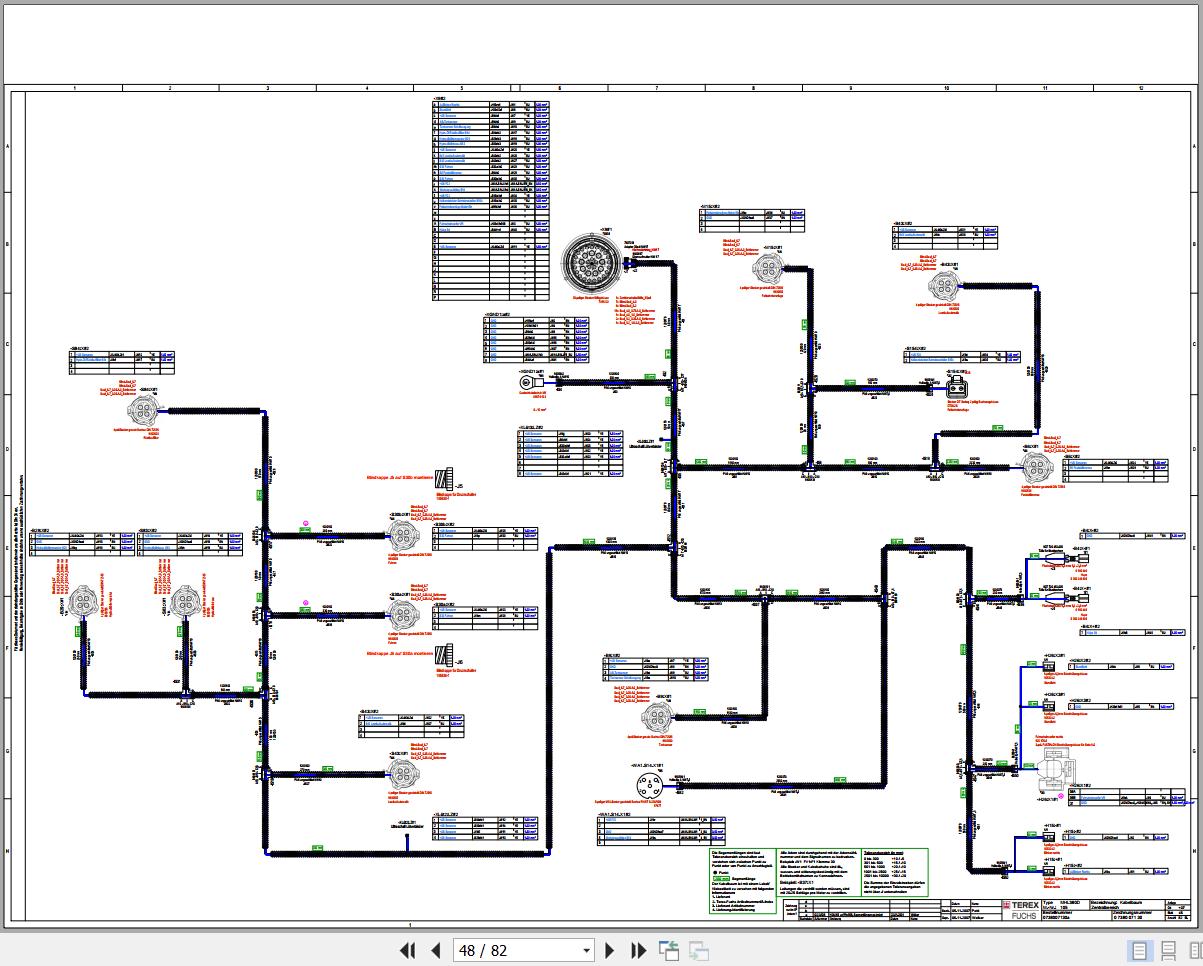Go to the first page

click(407, 950)
